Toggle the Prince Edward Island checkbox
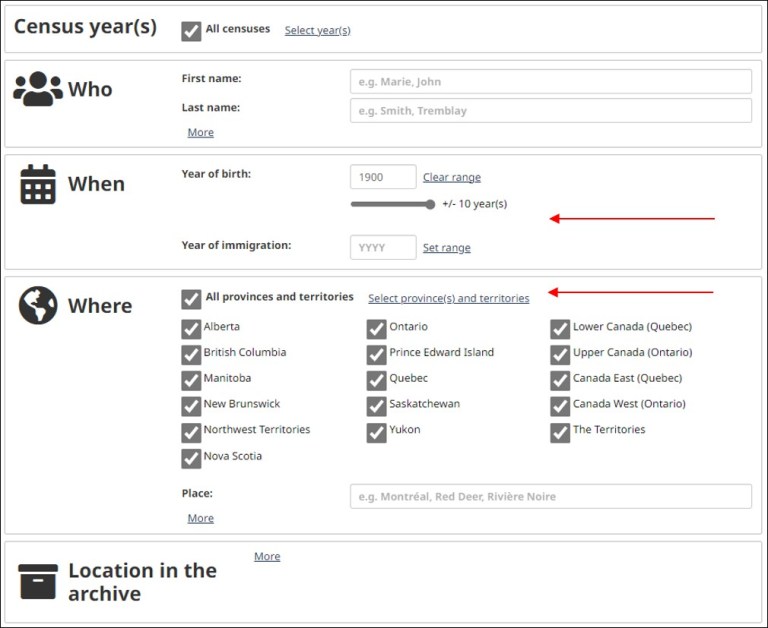Image resolution: width=768 pixels, height=628 pixels. [x=376, y=355]
